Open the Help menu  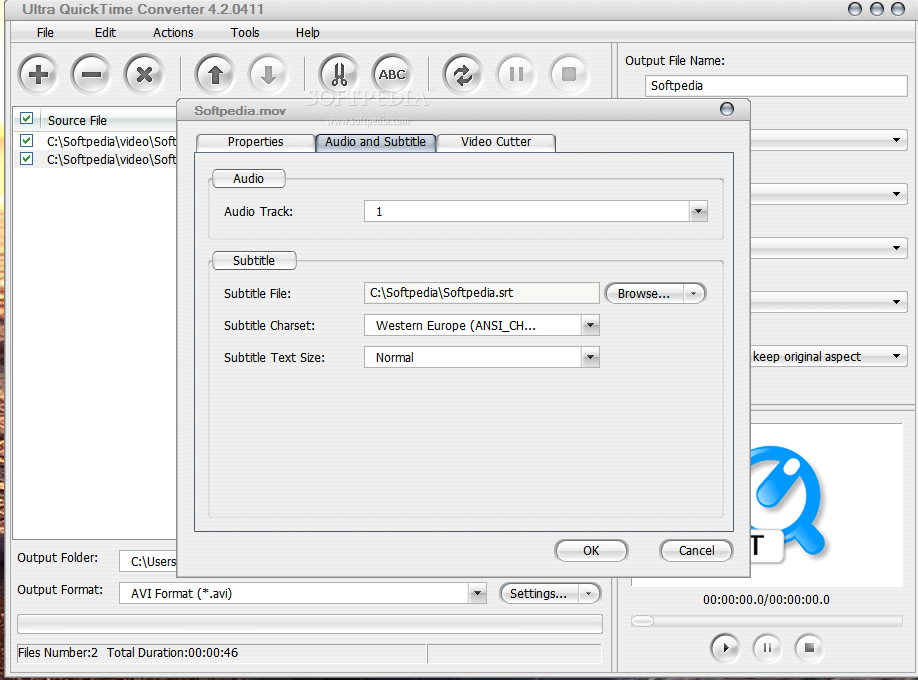coord(307,33)
